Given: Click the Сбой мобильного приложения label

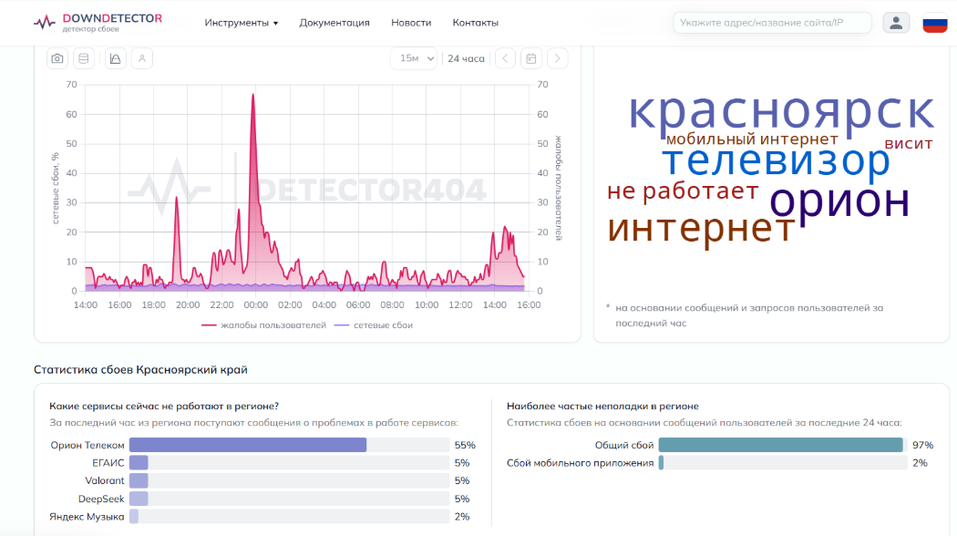Looking at the screenshot, I should click(580, 463).
